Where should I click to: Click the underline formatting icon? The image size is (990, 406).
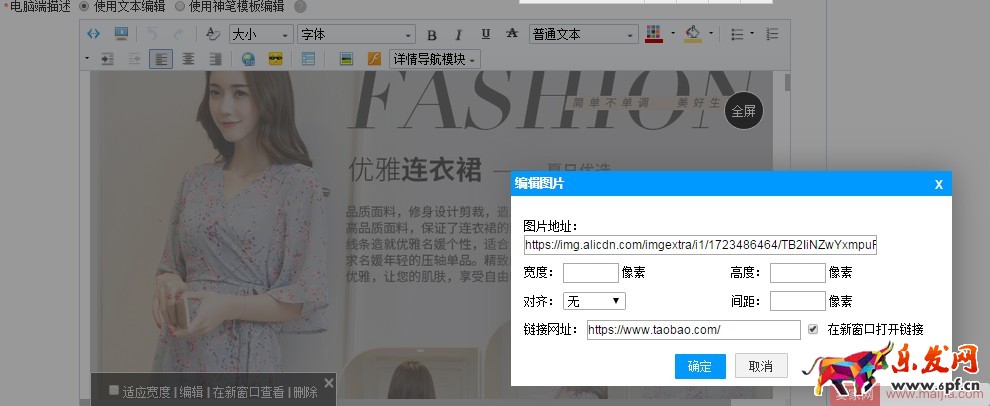pyautogui.click(x=484, y=35)
